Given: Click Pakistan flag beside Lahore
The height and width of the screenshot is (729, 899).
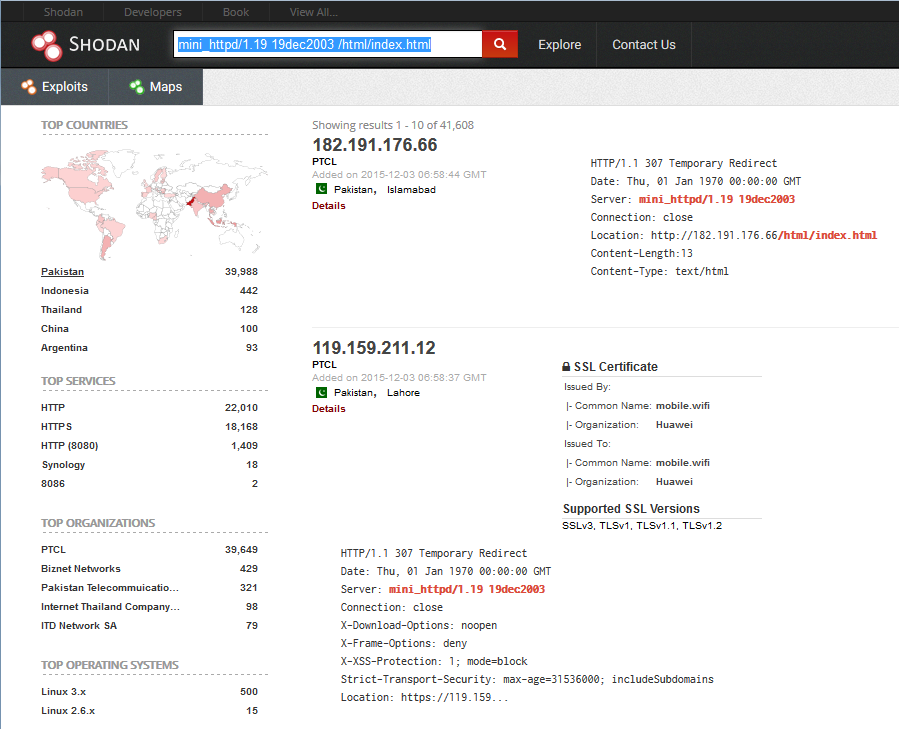Looking at the screenshot, I should [322, 392].
